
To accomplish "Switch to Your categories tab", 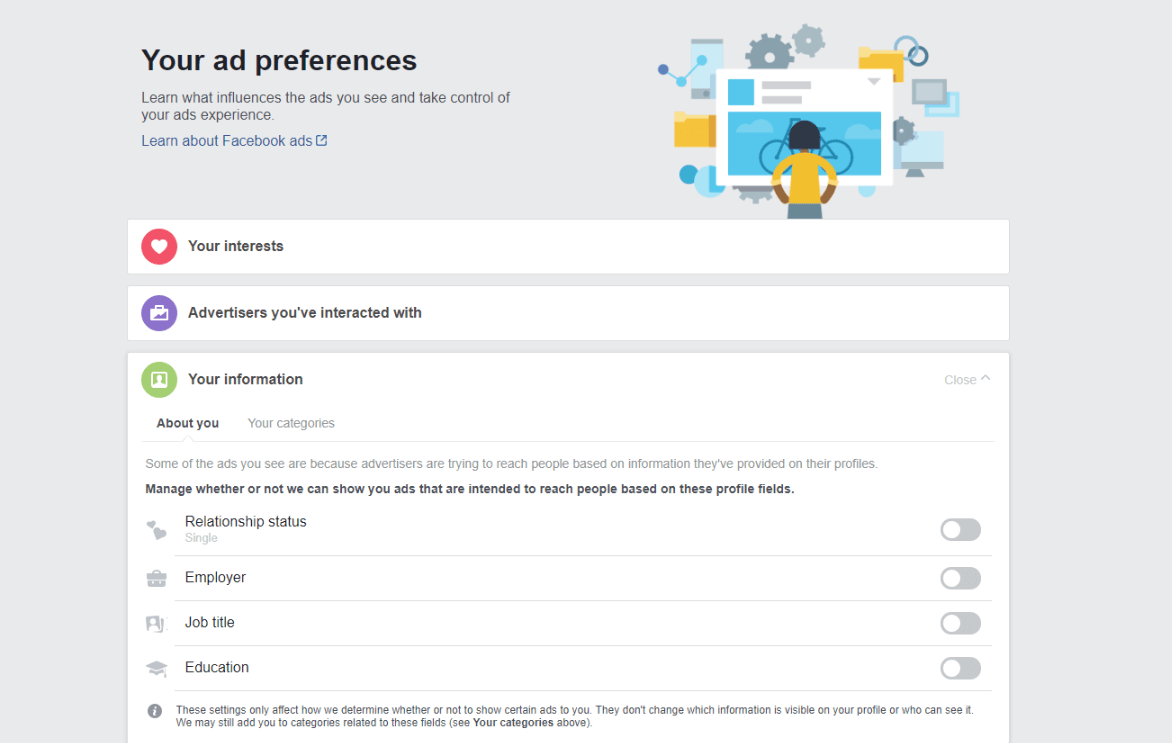I will (291, 423).
